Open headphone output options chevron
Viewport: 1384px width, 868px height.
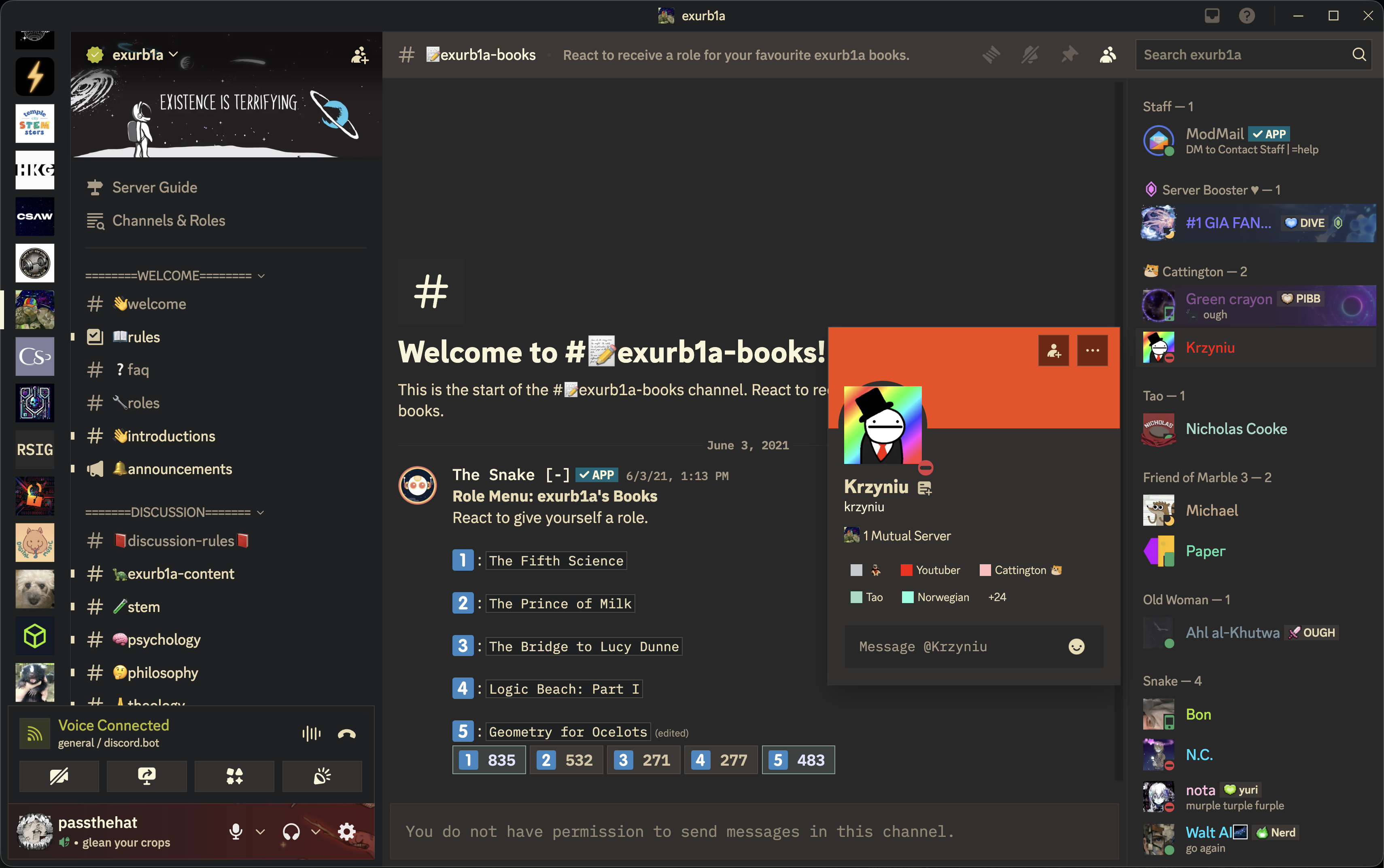coord(316,831)
